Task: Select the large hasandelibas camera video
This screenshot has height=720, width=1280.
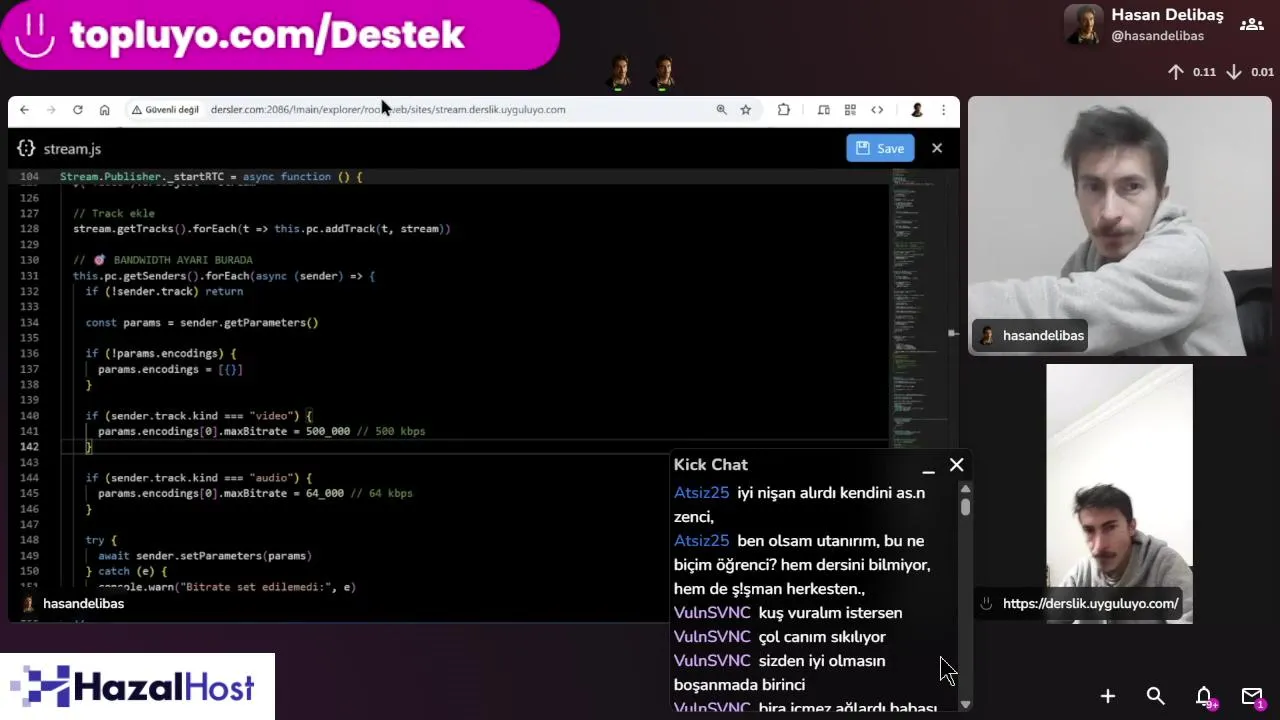Action: coord(1120,226)
